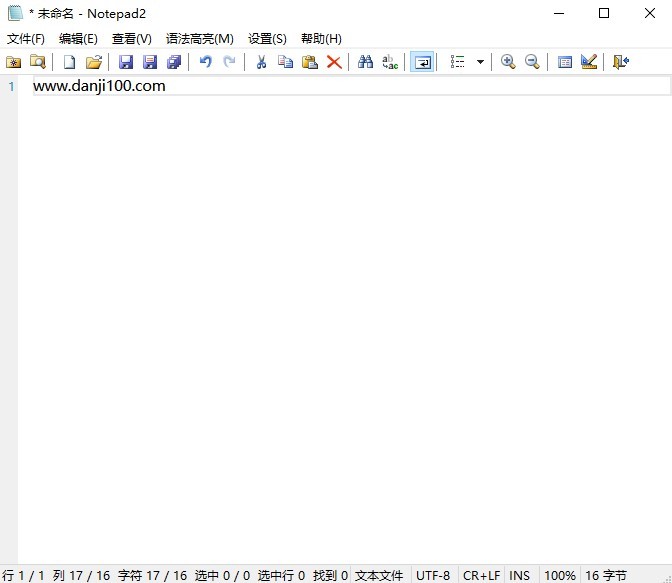Click the UTF-8 encoding status field
The image size is (672, 583).
tap(433, 575)
